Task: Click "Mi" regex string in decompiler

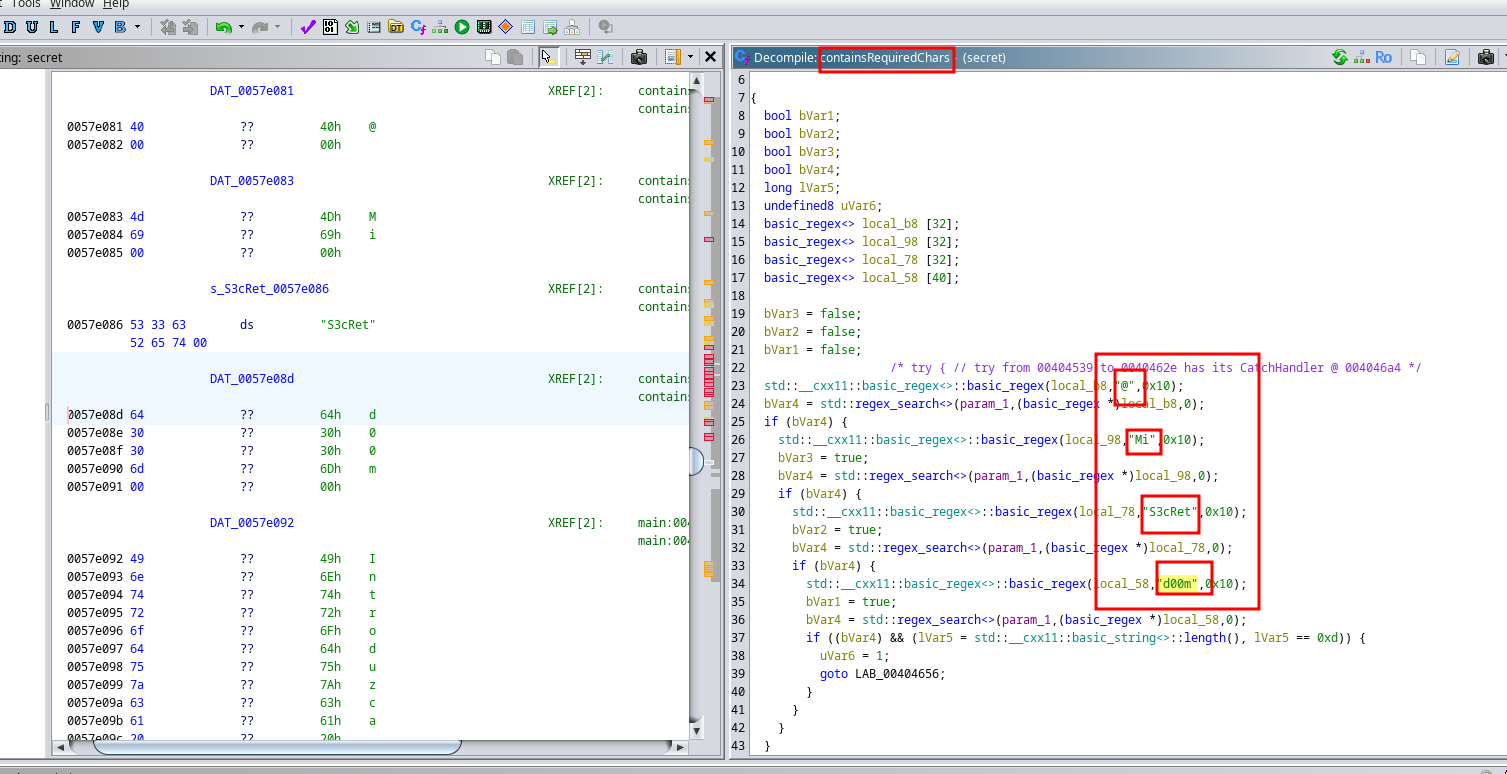Action: tap(1143, 440)
